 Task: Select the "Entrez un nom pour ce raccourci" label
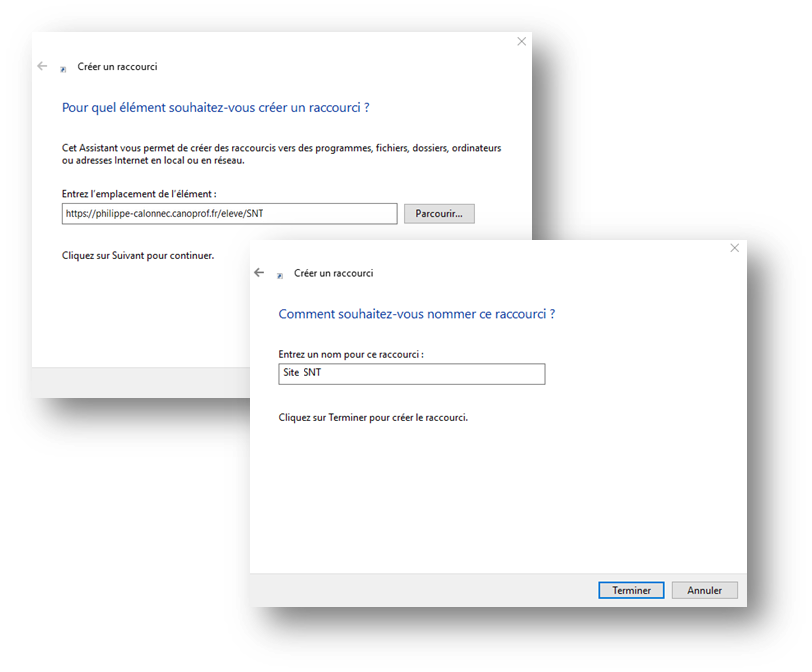coord(351,354)
